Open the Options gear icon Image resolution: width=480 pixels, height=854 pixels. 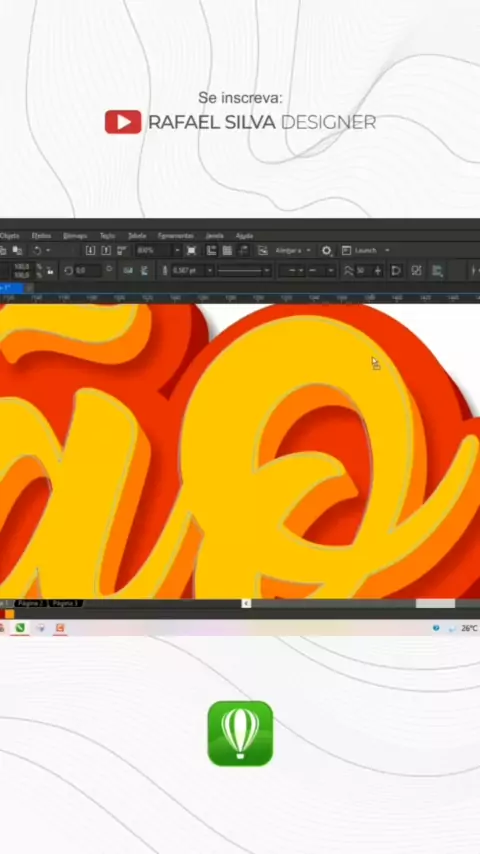326,251
